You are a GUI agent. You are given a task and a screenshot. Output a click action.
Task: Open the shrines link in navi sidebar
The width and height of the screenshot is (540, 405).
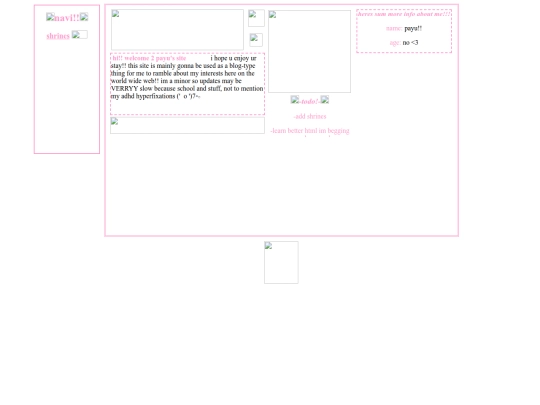pos(58,36)
